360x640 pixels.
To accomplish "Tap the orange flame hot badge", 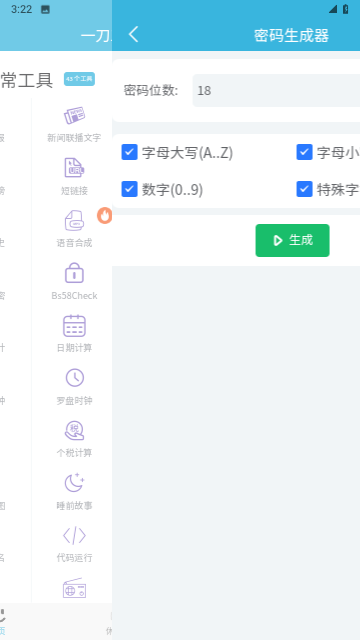I will (104, 215).
